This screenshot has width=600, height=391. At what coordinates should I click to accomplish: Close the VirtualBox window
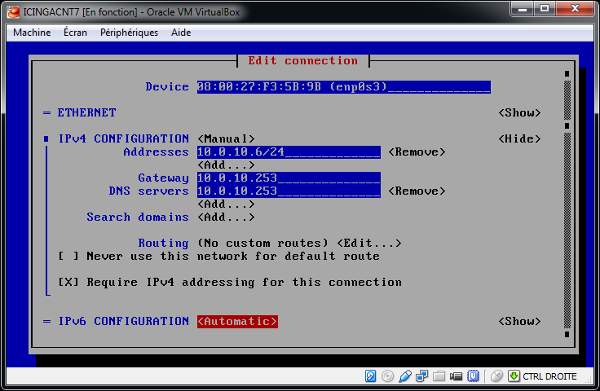(x=575, y=8)
